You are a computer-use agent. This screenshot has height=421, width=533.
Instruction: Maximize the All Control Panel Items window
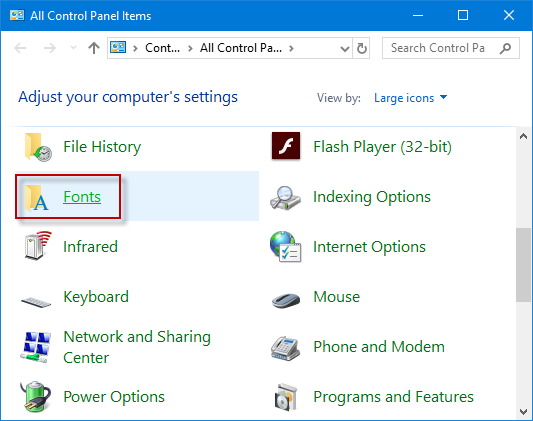463,15
